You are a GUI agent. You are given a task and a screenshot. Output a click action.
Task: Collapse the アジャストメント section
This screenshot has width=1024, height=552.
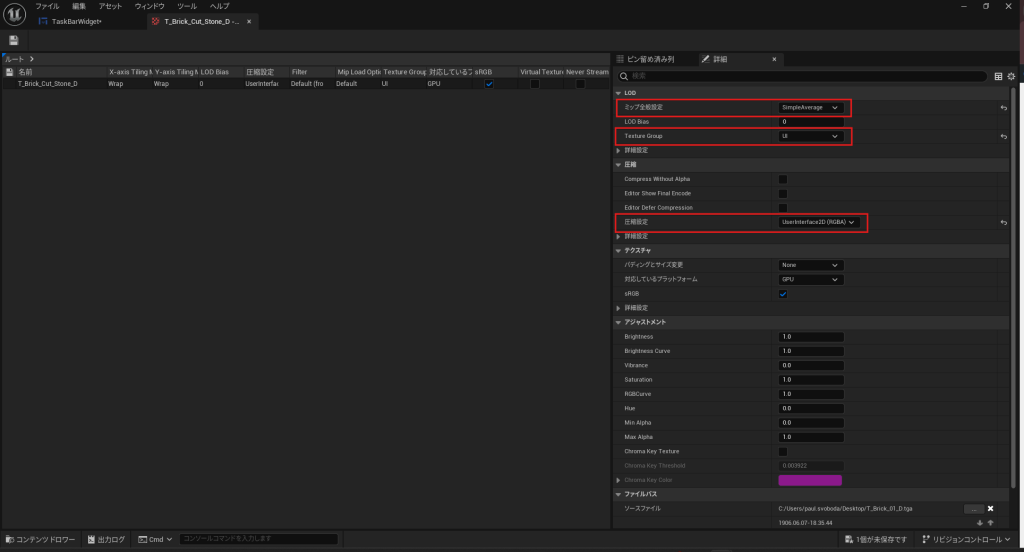[619, 322]
